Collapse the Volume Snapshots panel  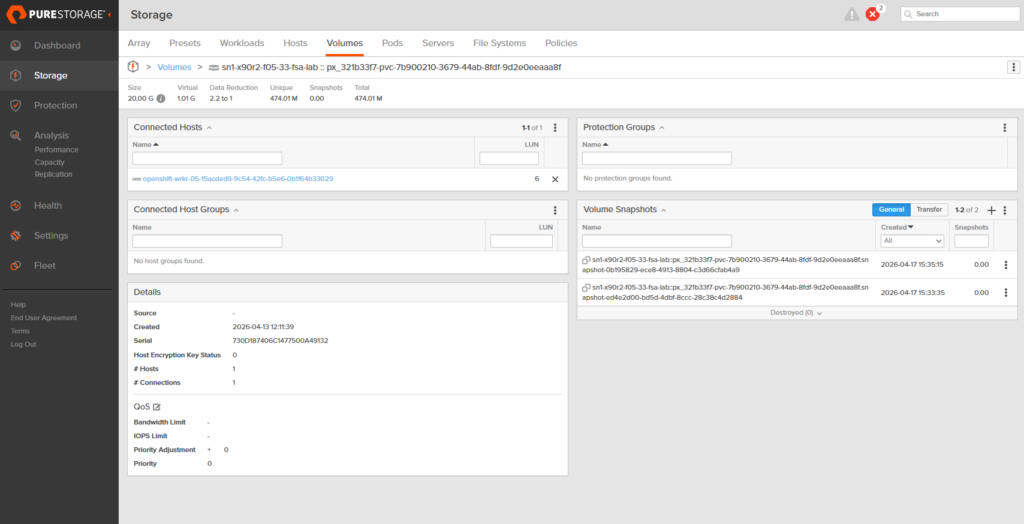664,210
